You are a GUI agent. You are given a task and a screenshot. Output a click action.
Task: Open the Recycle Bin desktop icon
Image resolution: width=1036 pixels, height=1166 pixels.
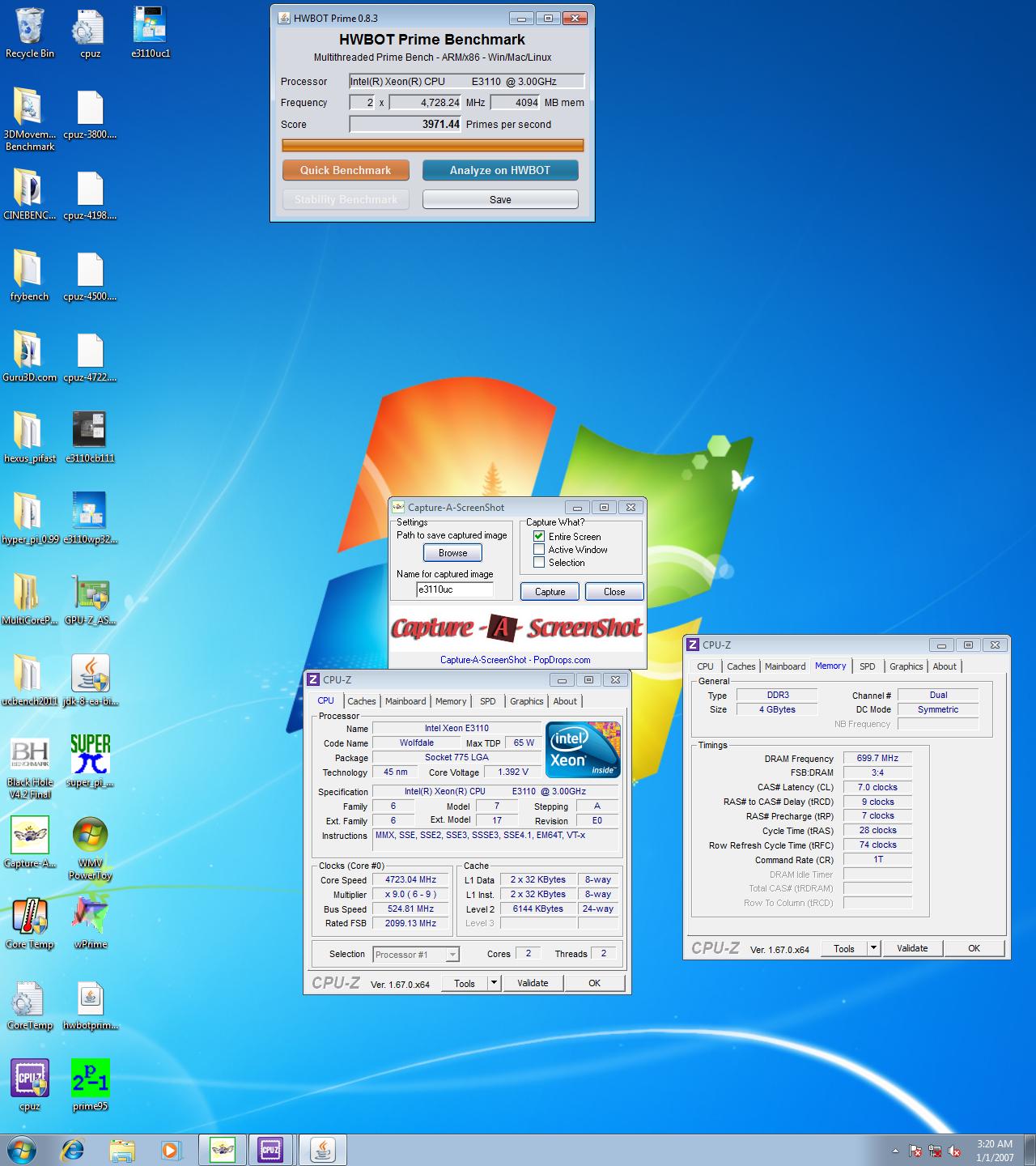[30, 32]
